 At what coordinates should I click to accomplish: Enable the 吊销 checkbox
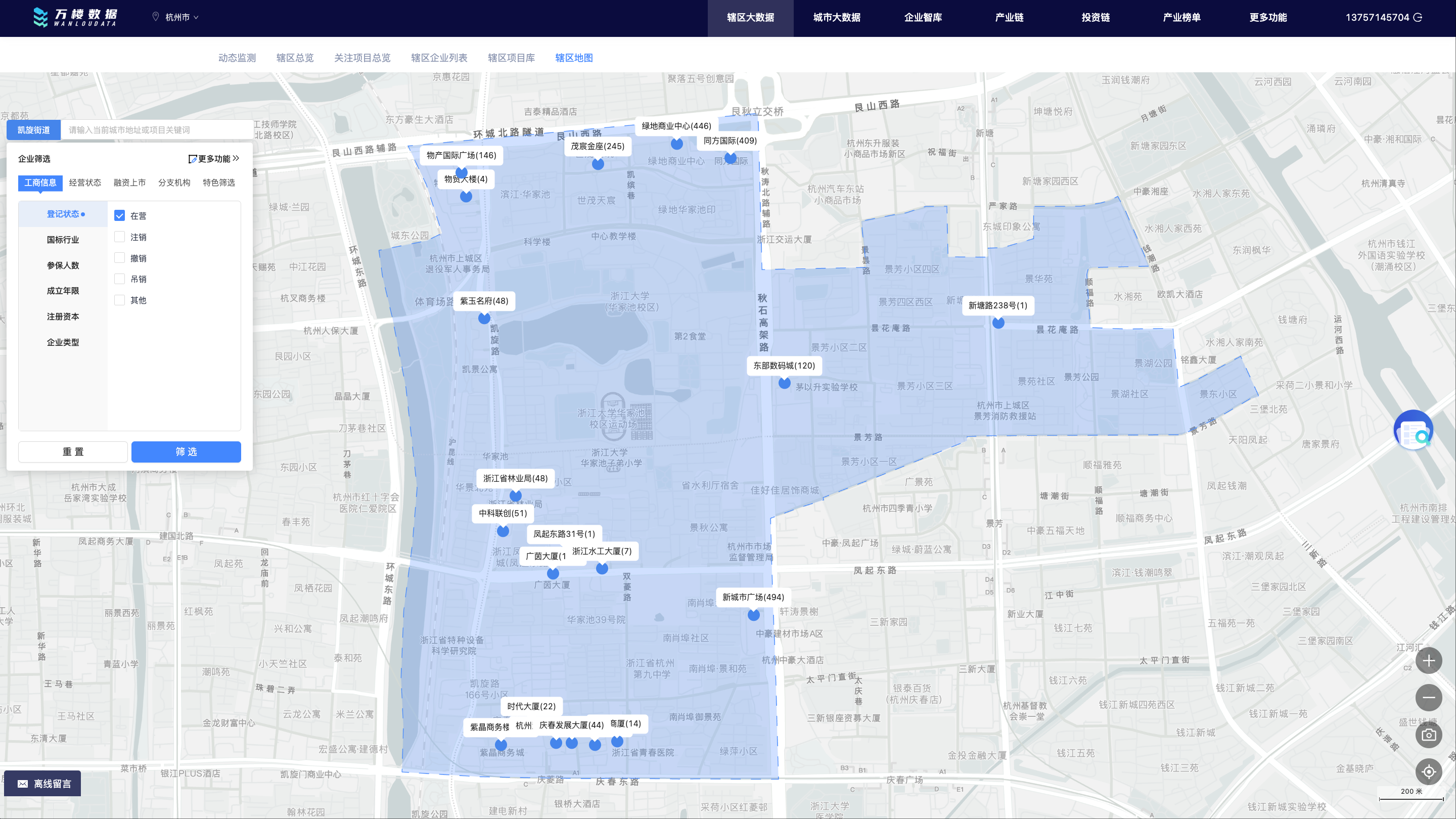[x=119, y=279]
